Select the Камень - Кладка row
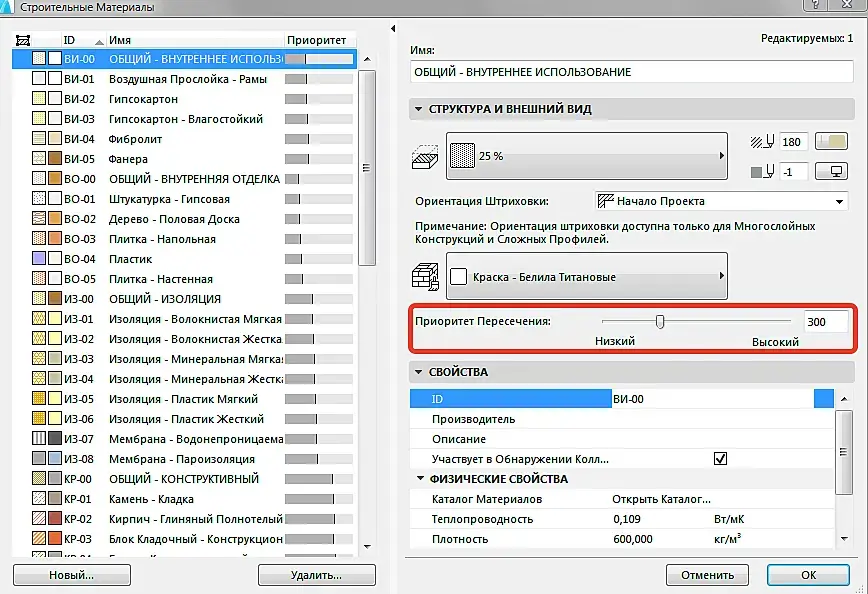 (184, 499)
